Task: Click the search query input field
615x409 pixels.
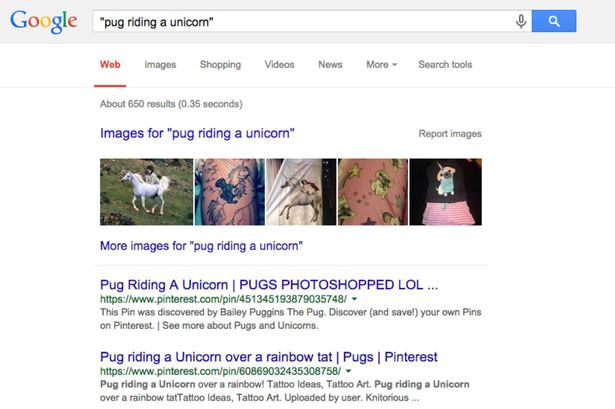Action: 302,21
